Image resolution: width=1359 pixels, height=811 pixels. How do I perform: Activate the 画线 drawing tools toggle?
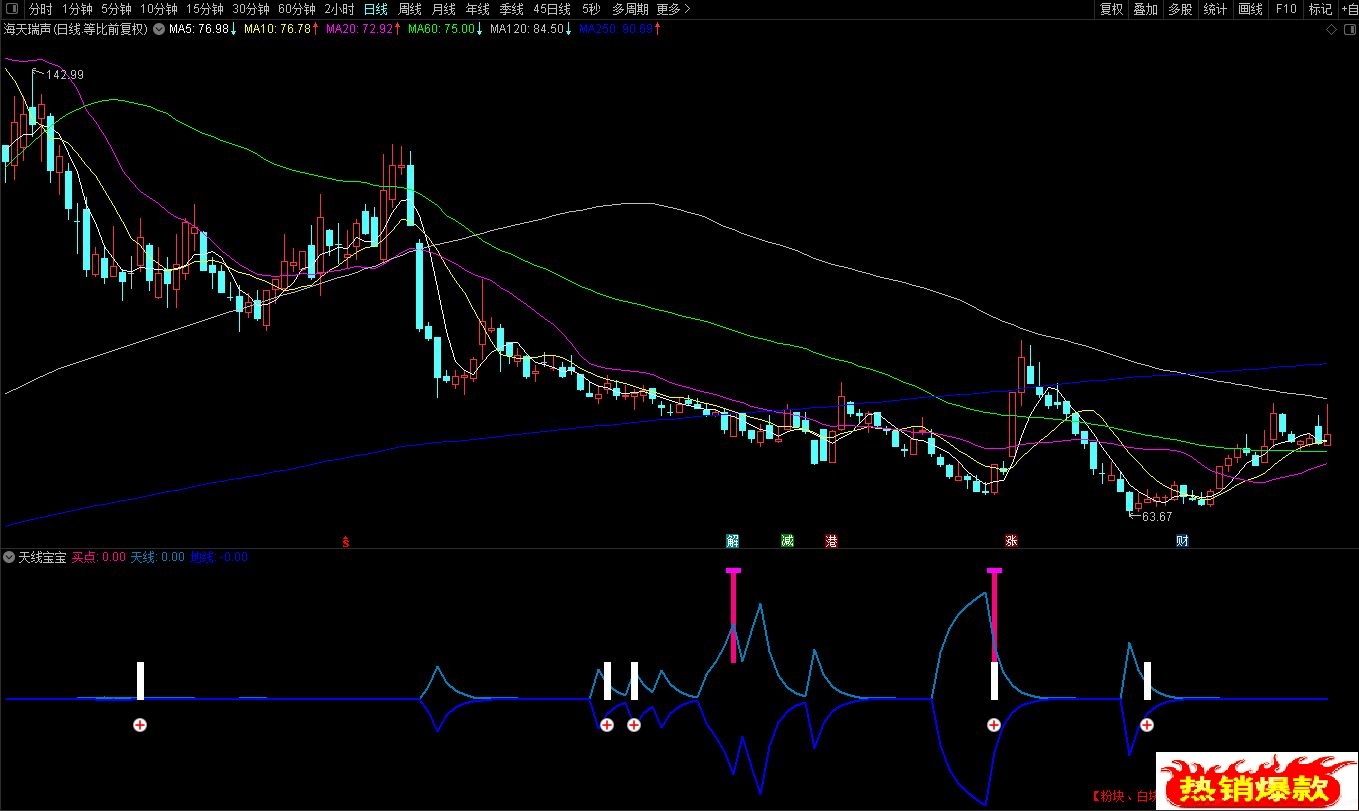(1250, 9)
